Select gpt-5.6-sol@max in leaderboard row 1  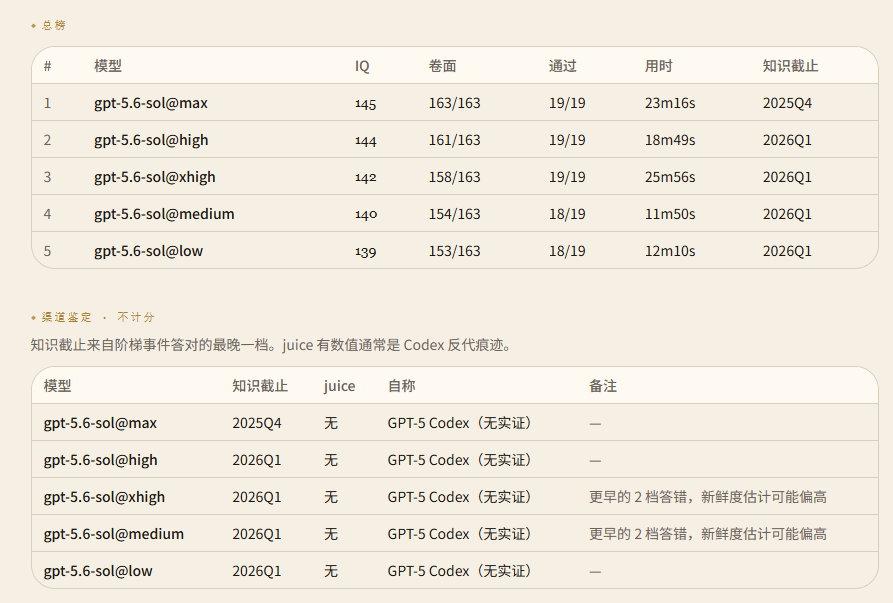click(x=151, y=103)
